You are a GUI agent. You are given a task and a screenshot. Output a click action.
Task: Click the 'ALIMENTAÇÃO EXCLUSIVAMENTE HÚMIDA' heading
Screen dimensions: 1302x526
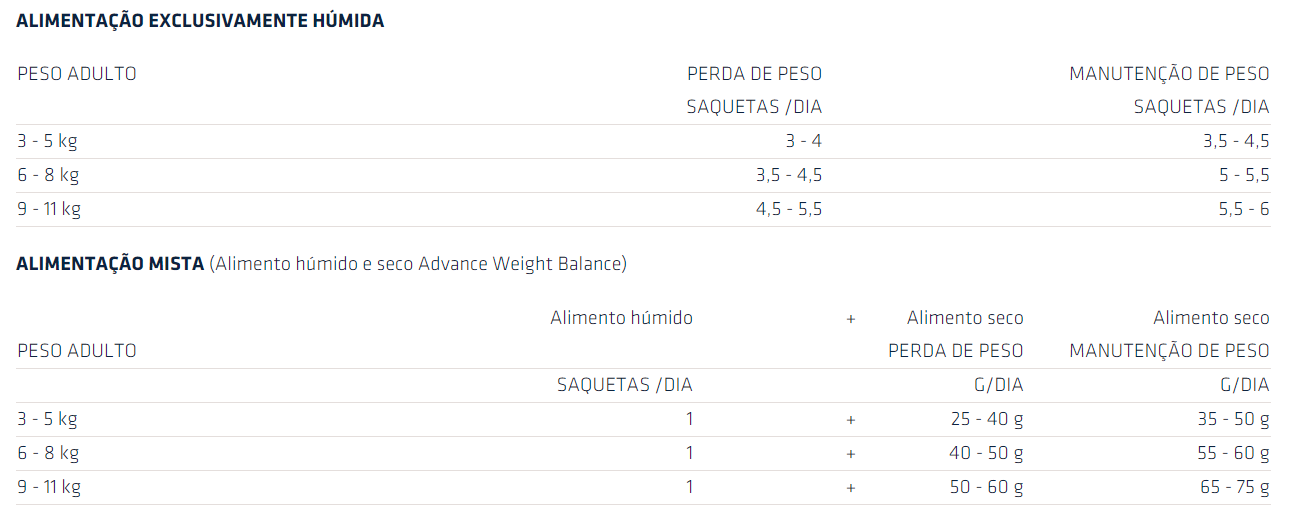tap(200, 21)
